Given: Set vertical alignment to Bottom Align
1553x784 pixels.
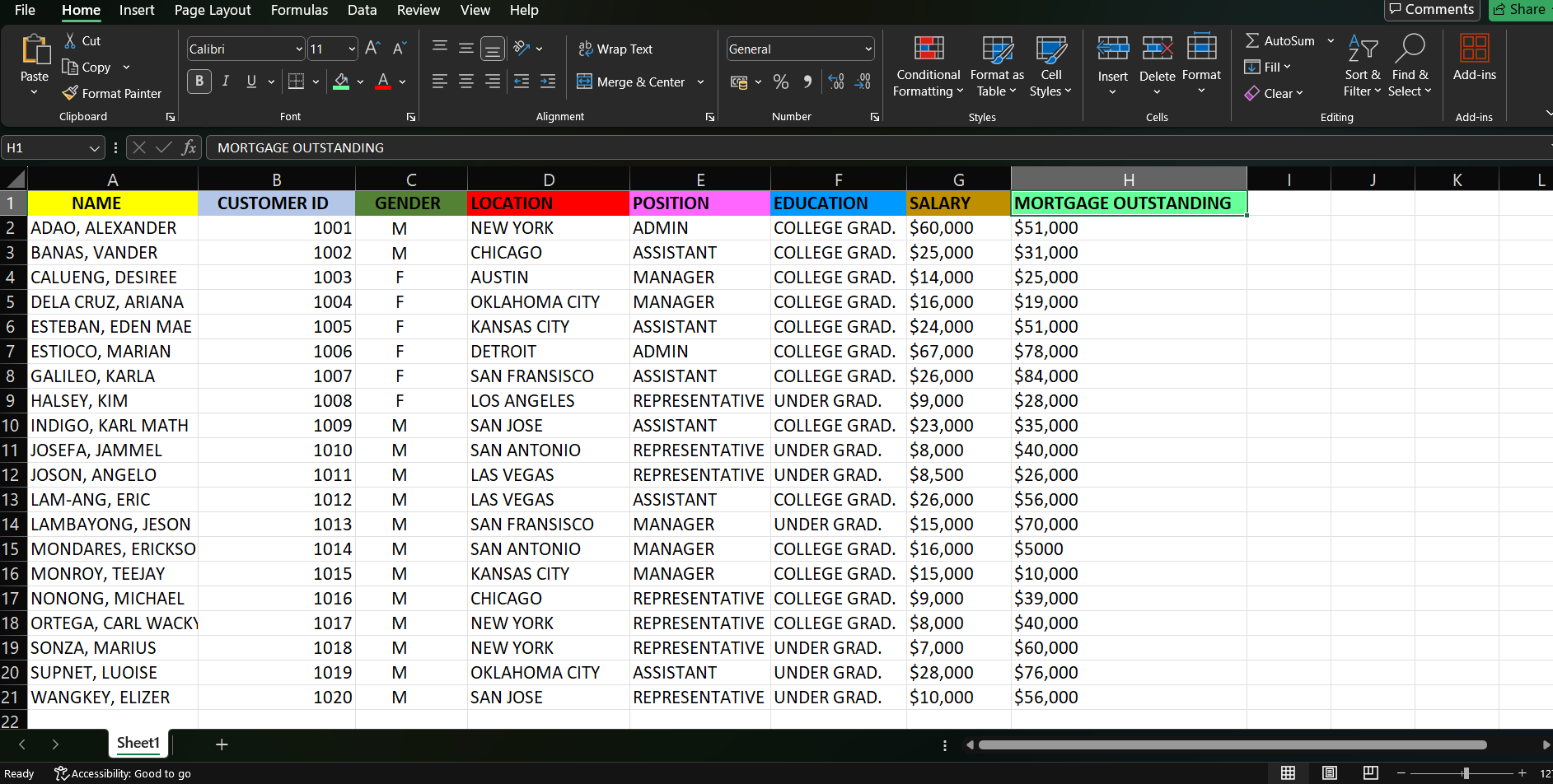Looking at the screenshot, I should (493, 49).
